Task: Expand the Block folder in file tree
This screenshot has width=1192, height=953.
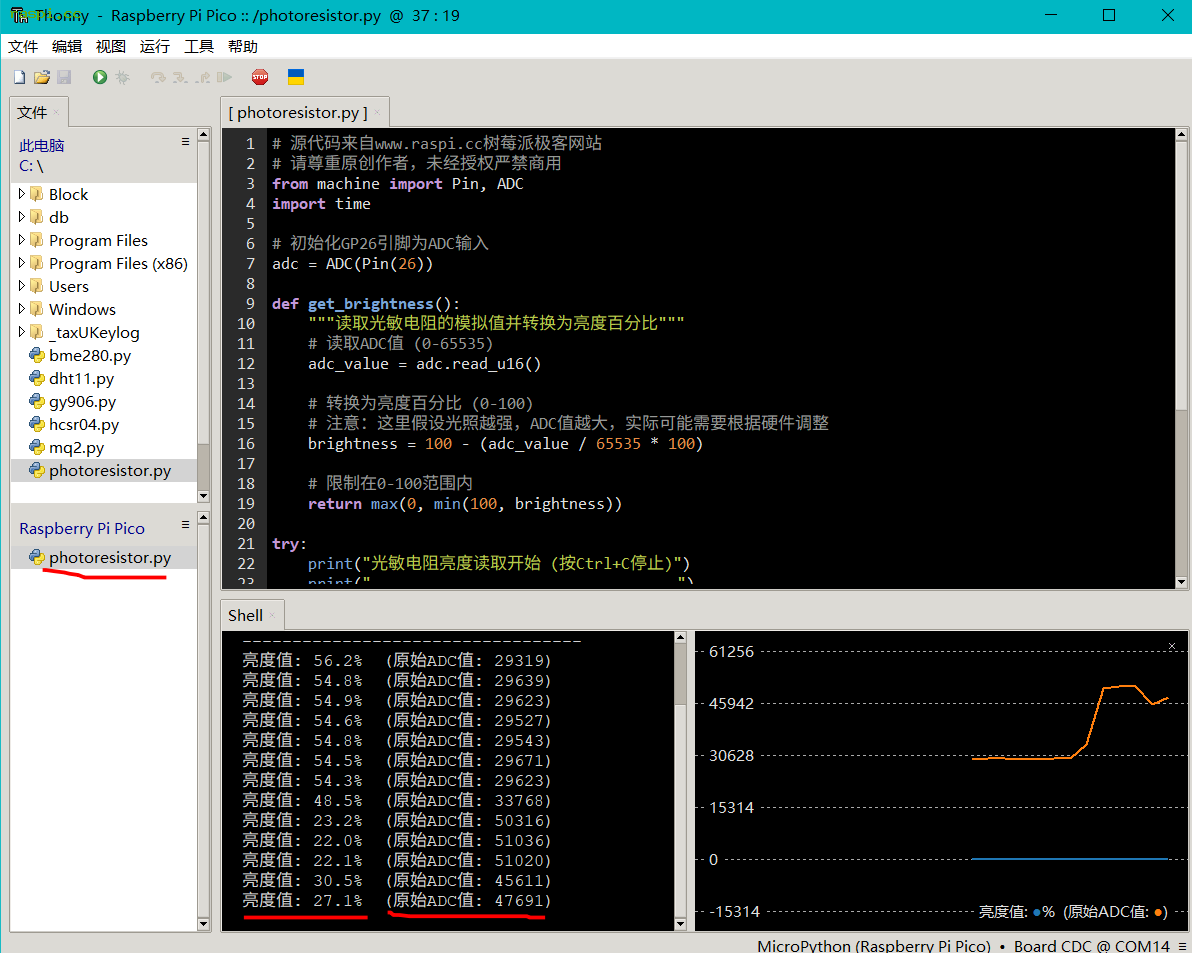Action: [x=21, y=194]
